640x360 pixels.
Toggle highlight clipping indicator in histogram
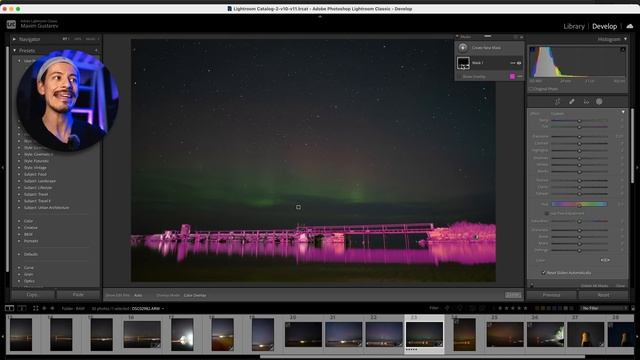click(623, 49)
